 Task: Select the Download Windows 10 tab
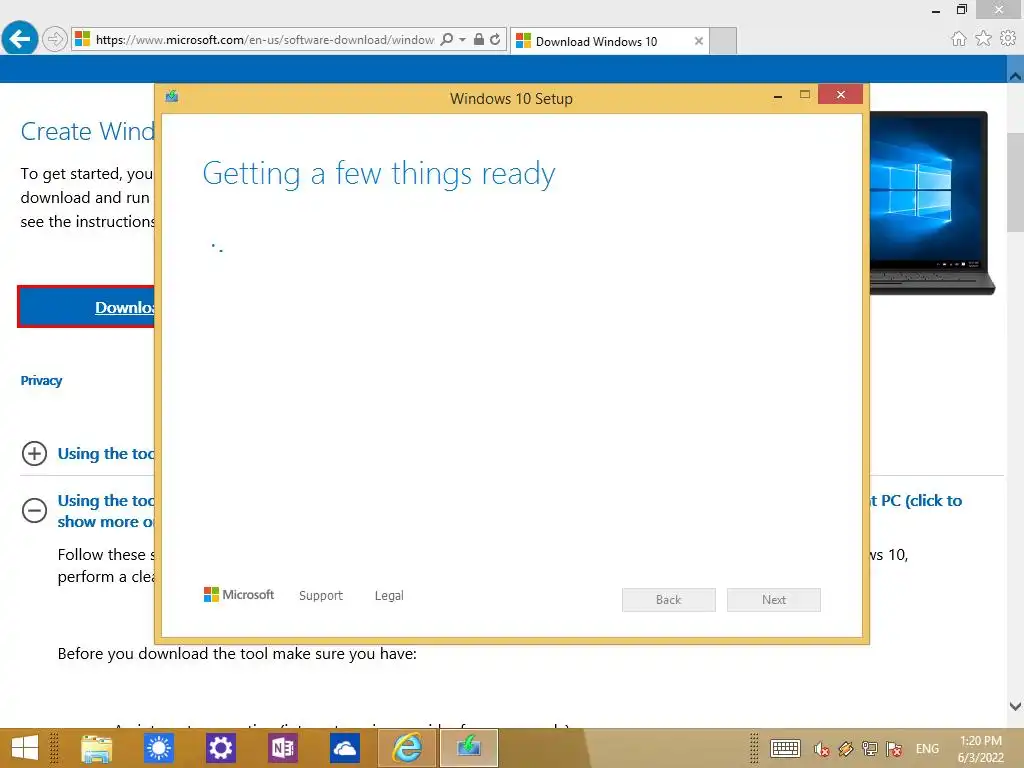click(x=609, y=41)
